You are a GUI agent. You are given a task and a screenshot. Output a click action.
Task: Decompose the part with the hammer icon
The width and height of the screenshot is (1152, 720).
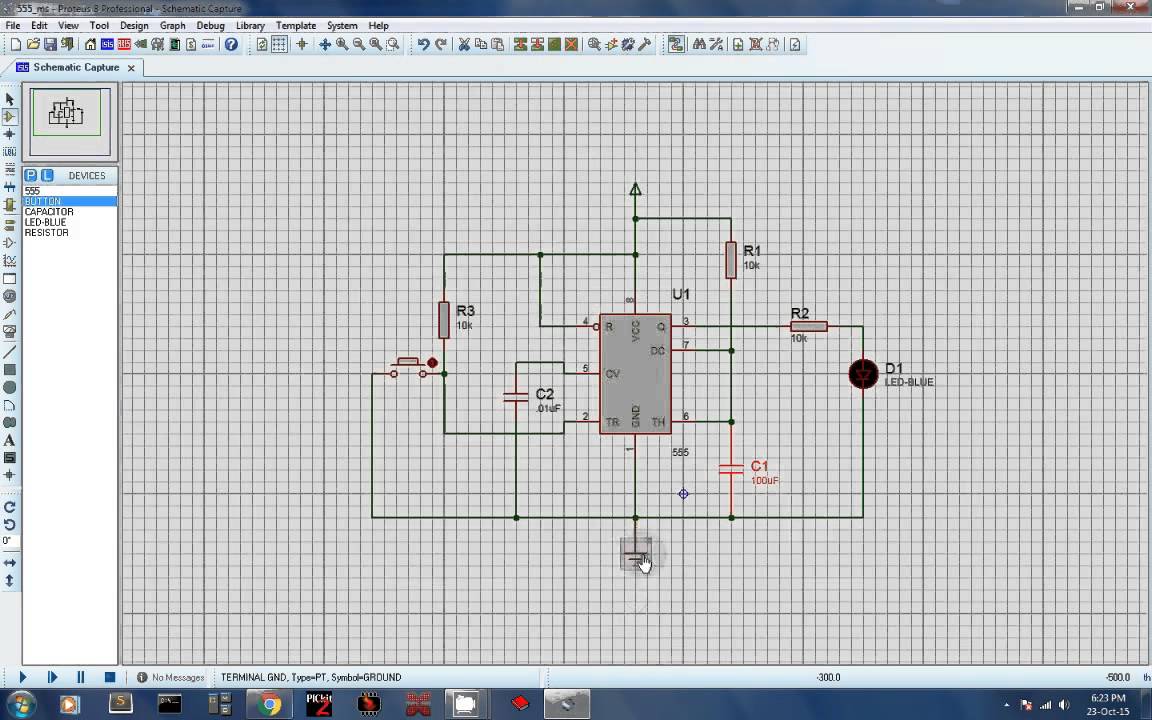click(644, 45)
